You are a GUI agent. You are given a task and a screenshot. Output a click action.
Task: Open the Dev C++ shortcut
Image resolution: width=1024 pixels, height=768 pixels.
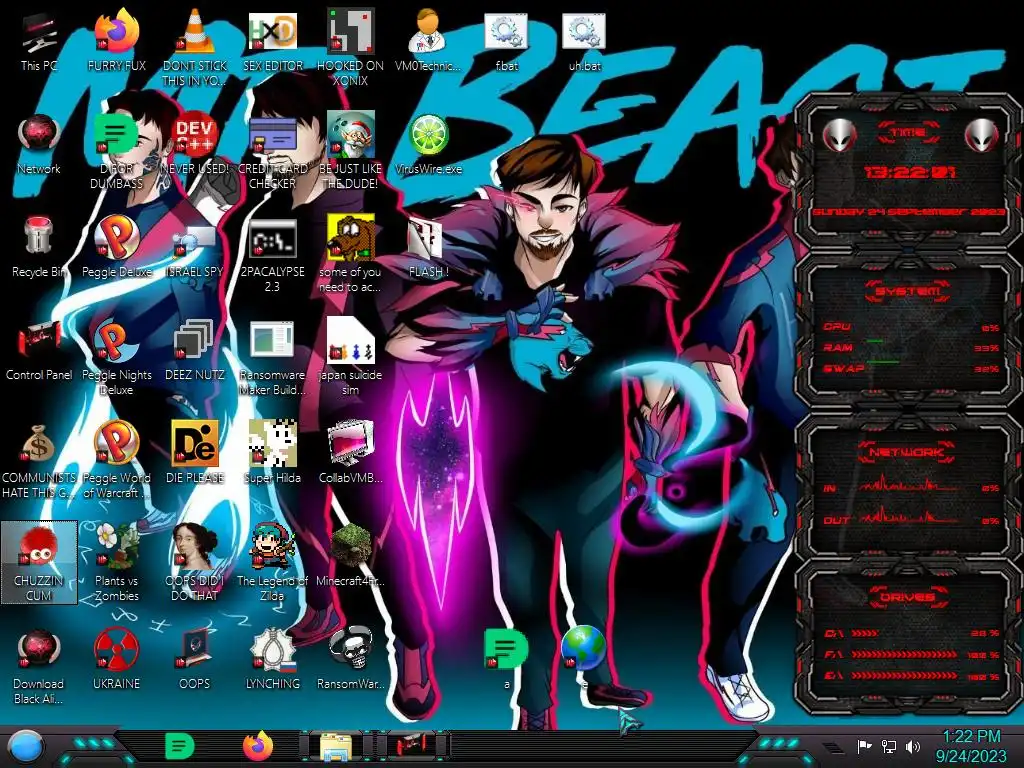(195, 135)
